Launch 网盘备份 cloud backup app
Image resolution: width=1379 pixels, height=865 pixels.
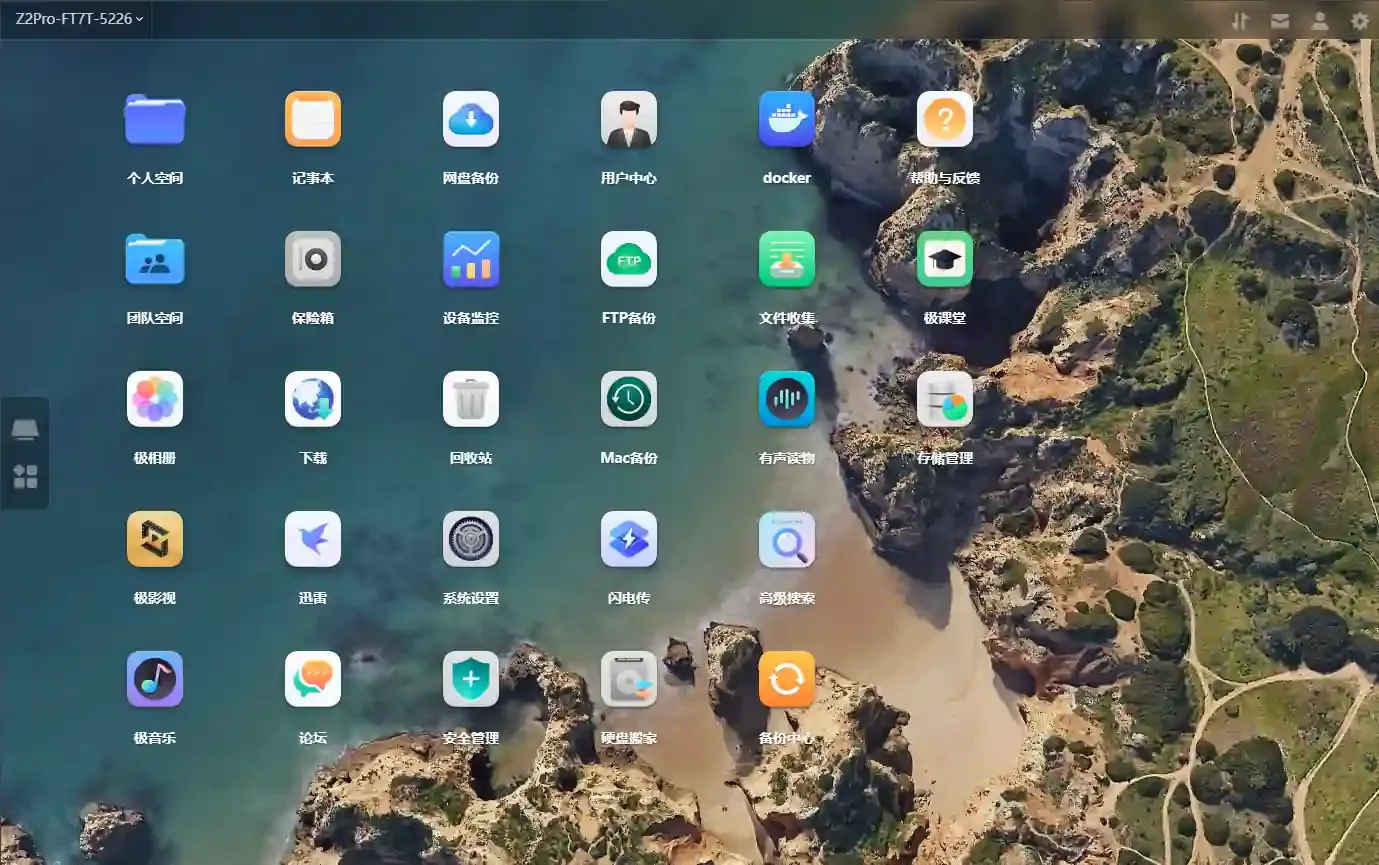(471, 120)
